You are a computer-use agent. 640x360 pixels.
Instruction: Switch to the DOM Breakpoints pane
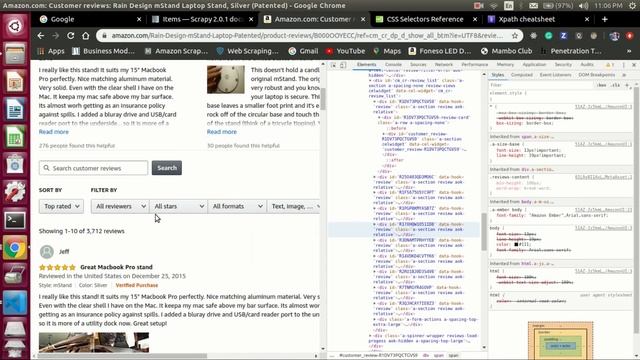pyautogui.click(x=596, y=75)
